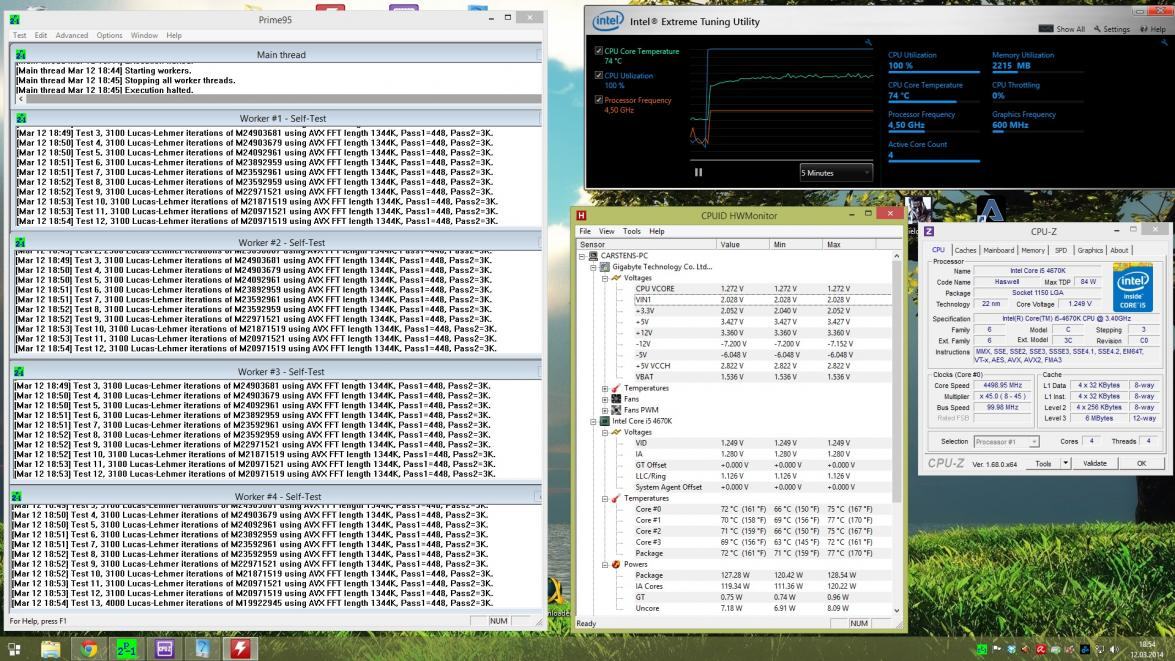This screenshot has width=1175, height=661.
Task: Collapse the Intel Core i5 4670K node
Action: 593,421
